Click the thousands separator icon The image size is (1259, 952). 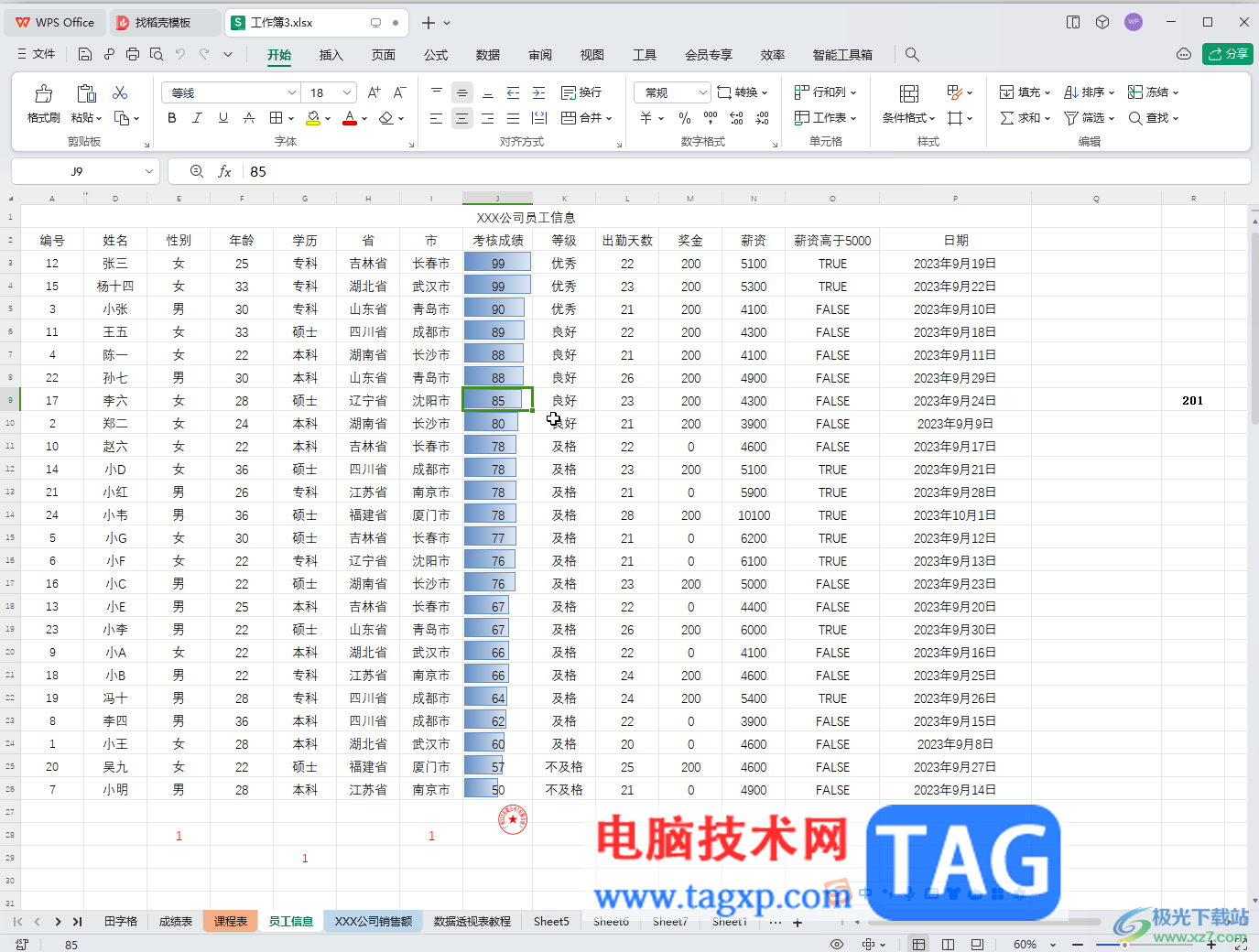pos(711,118)
